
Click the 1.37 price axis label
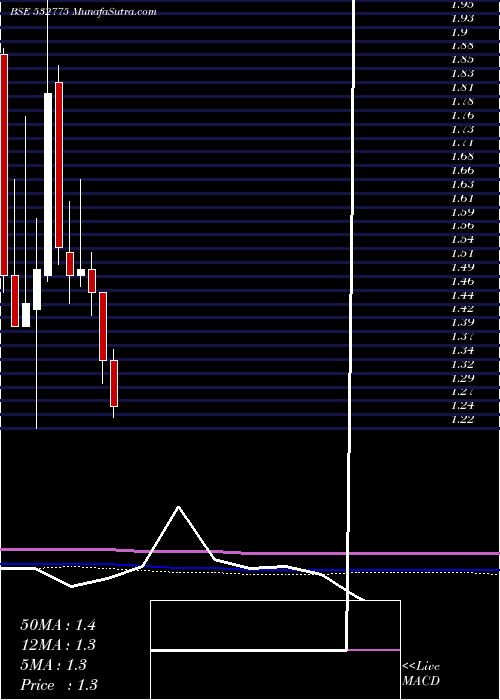click(x=462, y=336)
